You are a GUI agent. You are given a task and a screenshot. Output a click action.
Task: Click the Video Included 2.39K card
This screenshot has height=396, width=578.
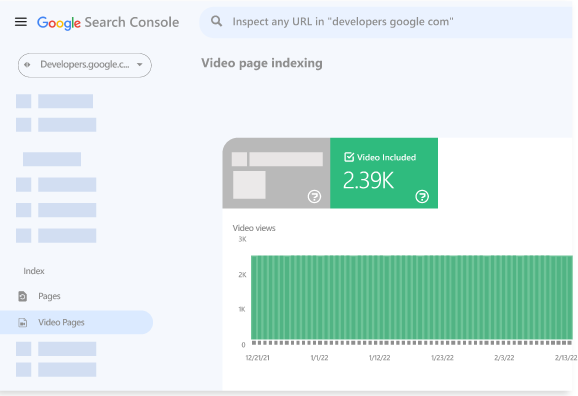pyautogui.click(x=384, y=173)
